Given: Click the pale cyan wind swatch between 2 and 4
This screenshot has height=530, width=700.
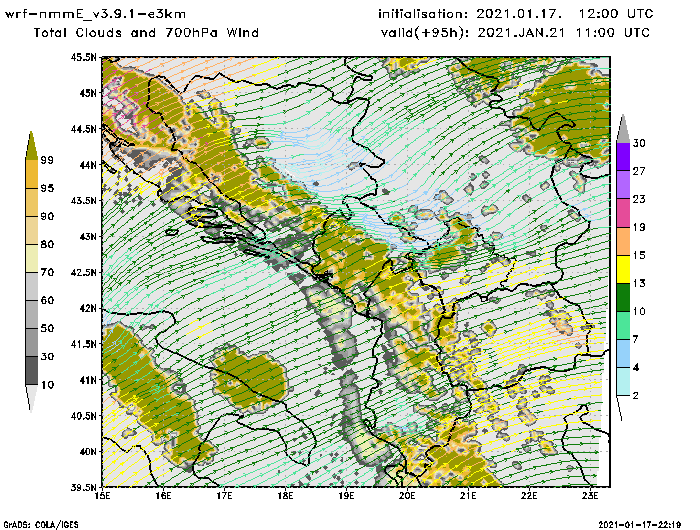Looking at the screenshot, I should (623, 381).
